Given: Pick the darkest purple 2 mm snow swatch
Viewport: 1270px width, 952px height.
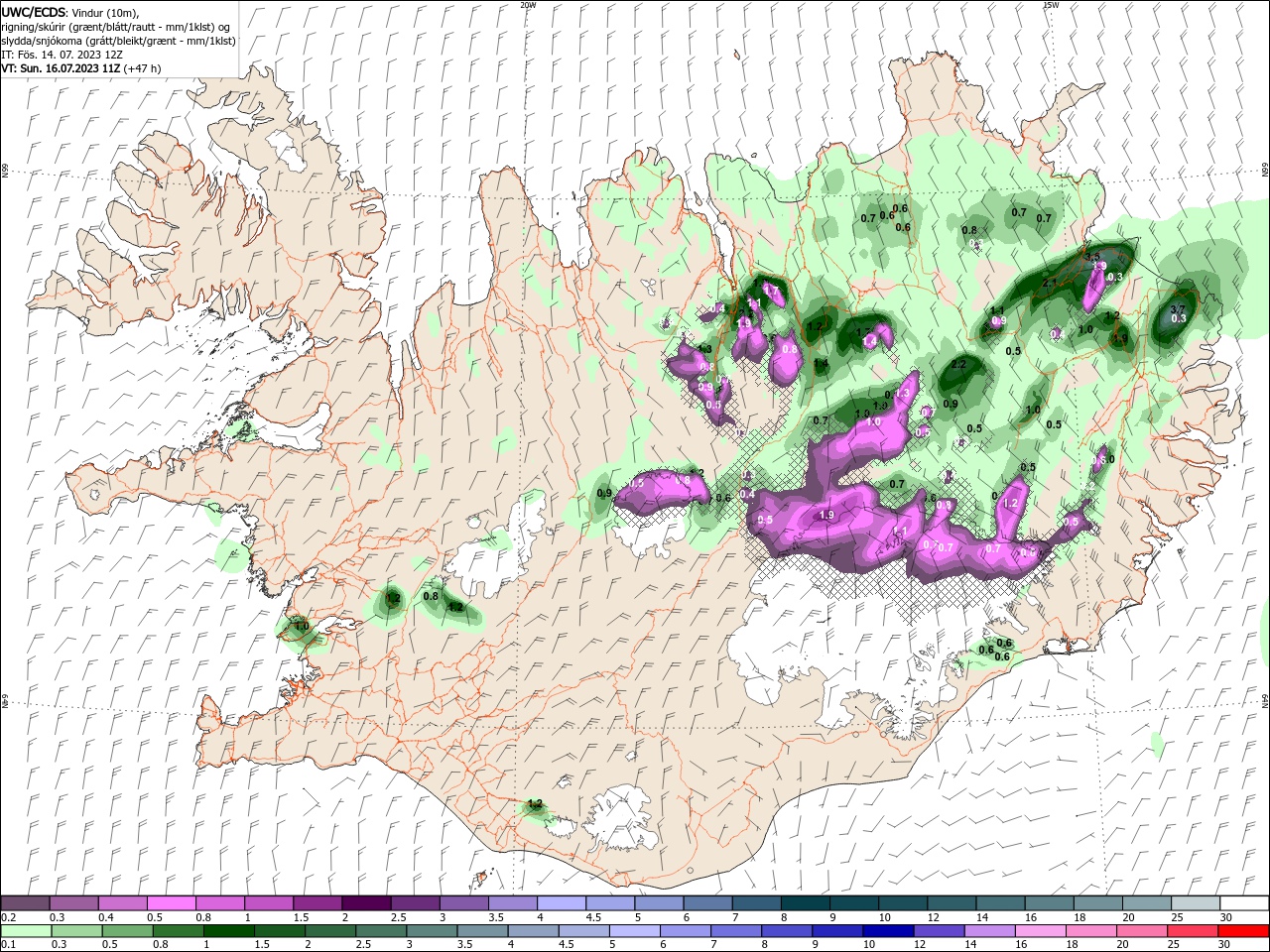Looking at the screenshot, I should pyautogui.click(x=366, y=903).
